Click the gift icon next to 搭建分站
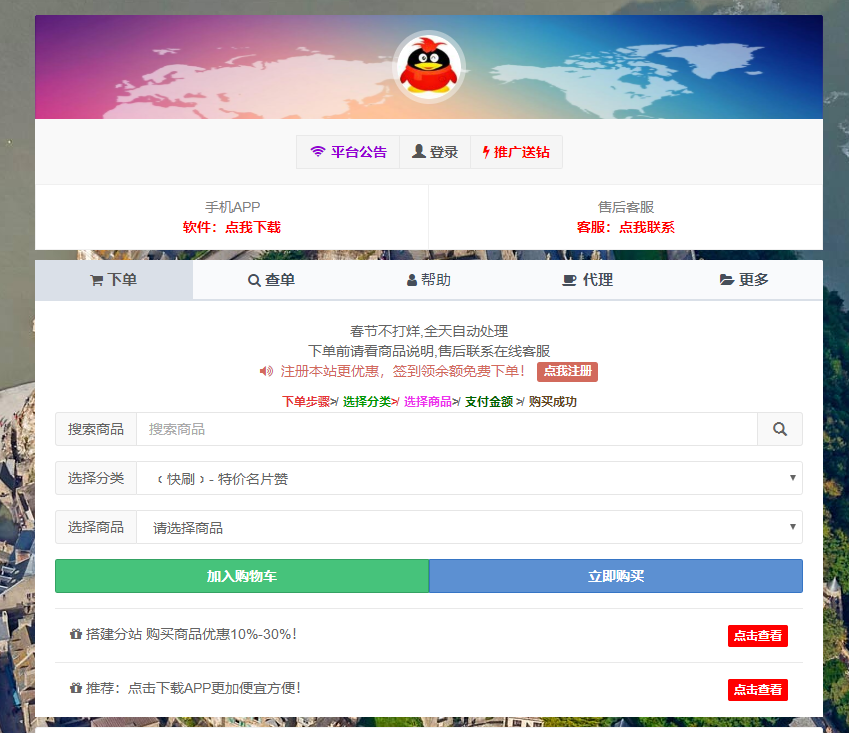The image size is (849, 733). (x=75, y=635)
